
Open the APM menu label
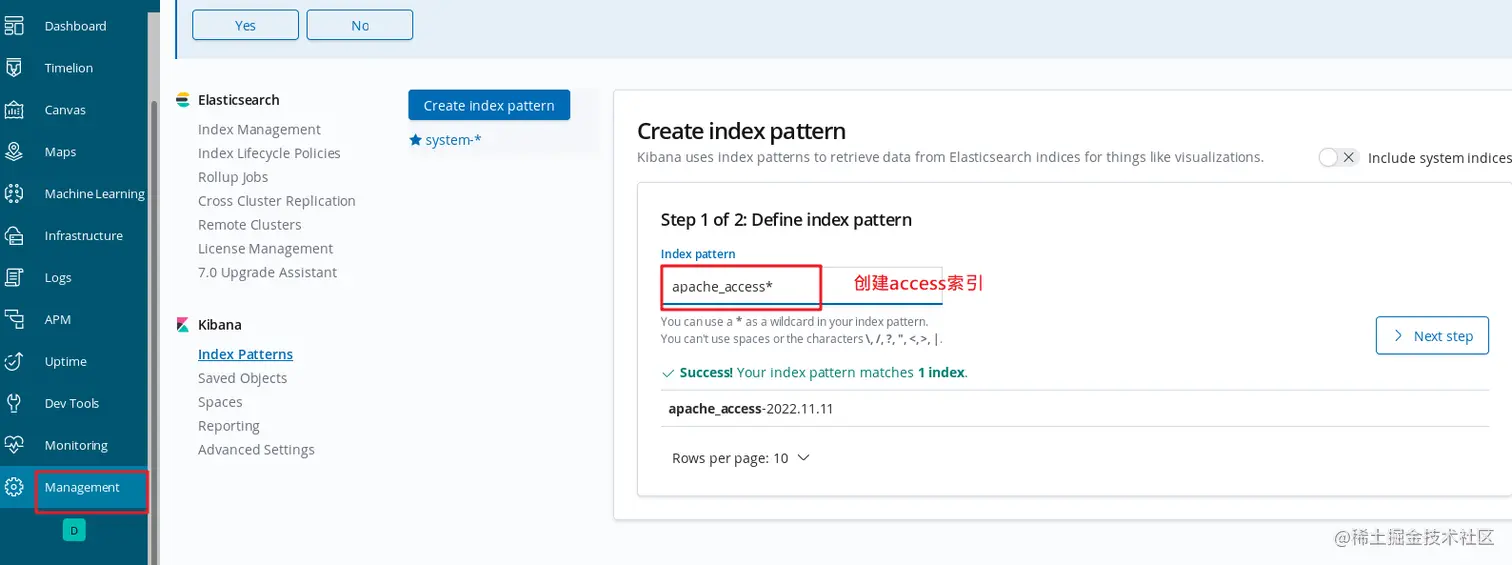(x=58, y=320)
